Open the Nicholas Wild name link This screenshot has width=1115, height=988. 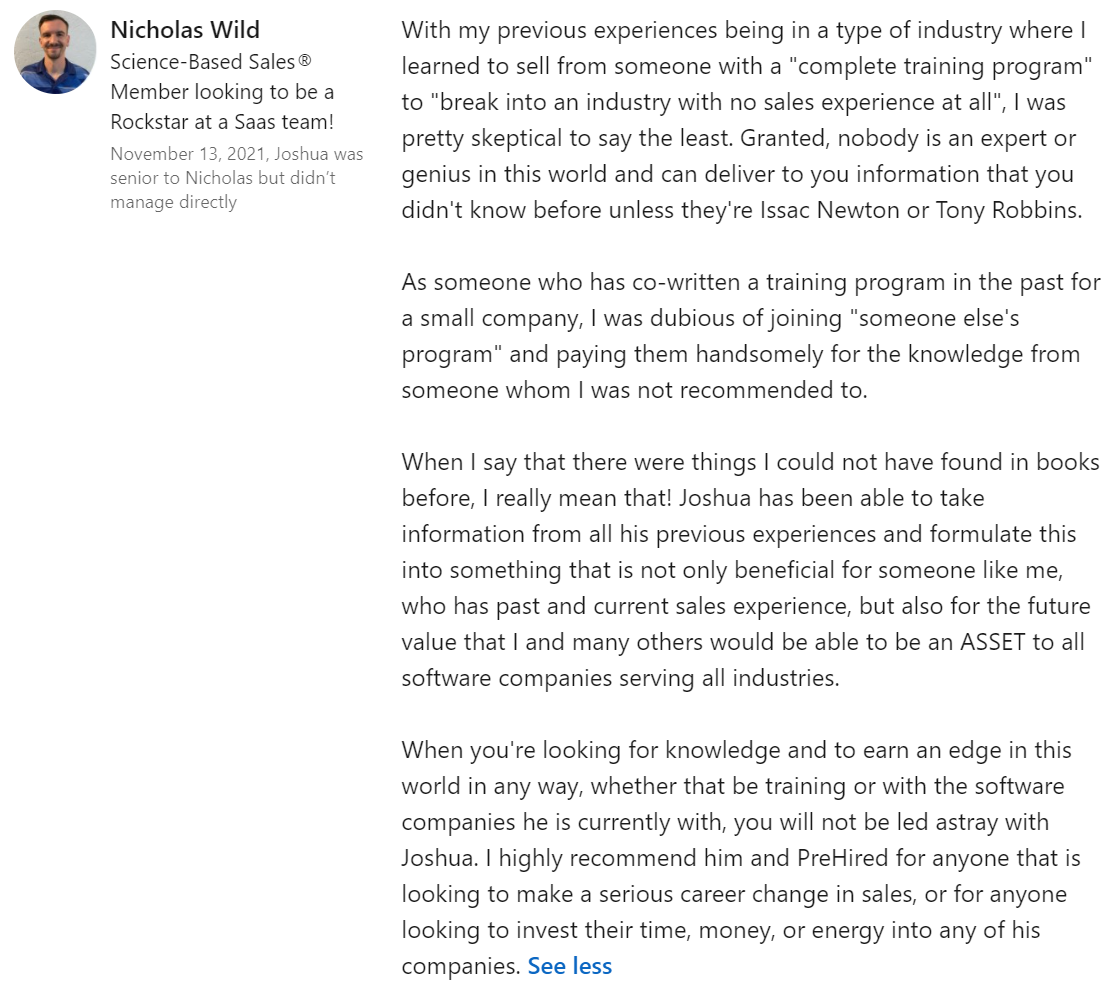pos(185,30)
